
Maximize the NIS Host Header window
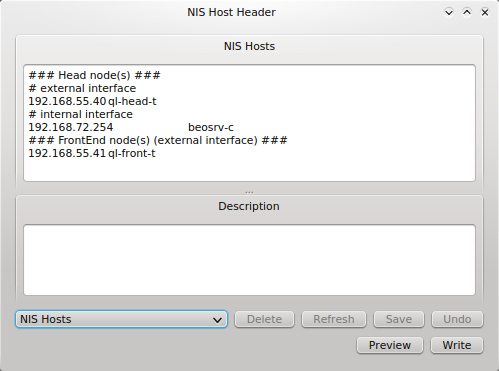[467, 13]
